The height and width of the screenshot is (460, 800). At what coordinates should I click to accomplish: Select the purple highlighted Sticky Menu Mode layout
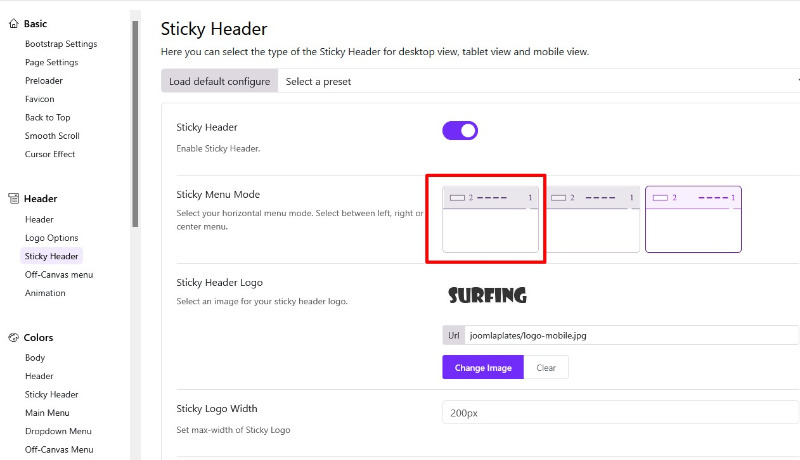coord(693,219)
